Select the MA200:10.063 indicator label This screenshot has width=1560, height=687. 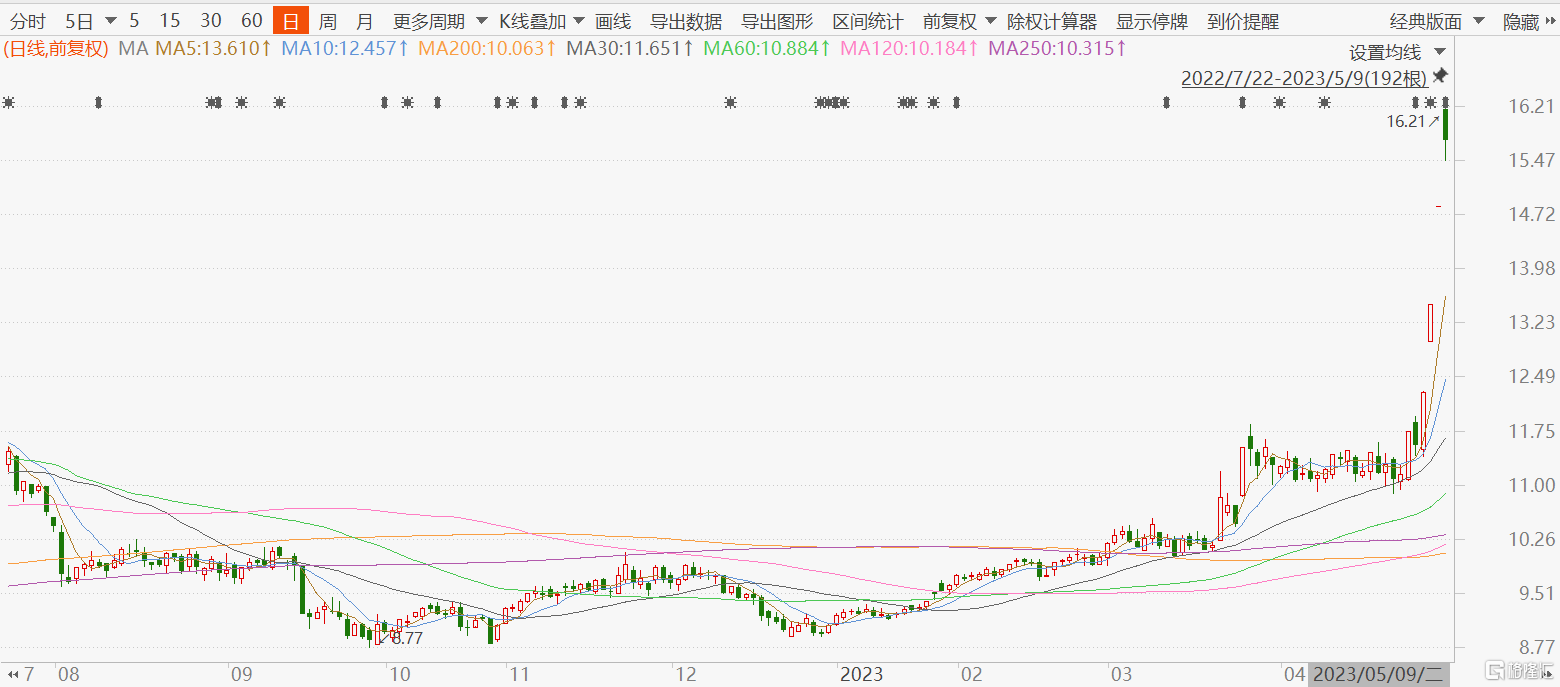tap(486, 48)
